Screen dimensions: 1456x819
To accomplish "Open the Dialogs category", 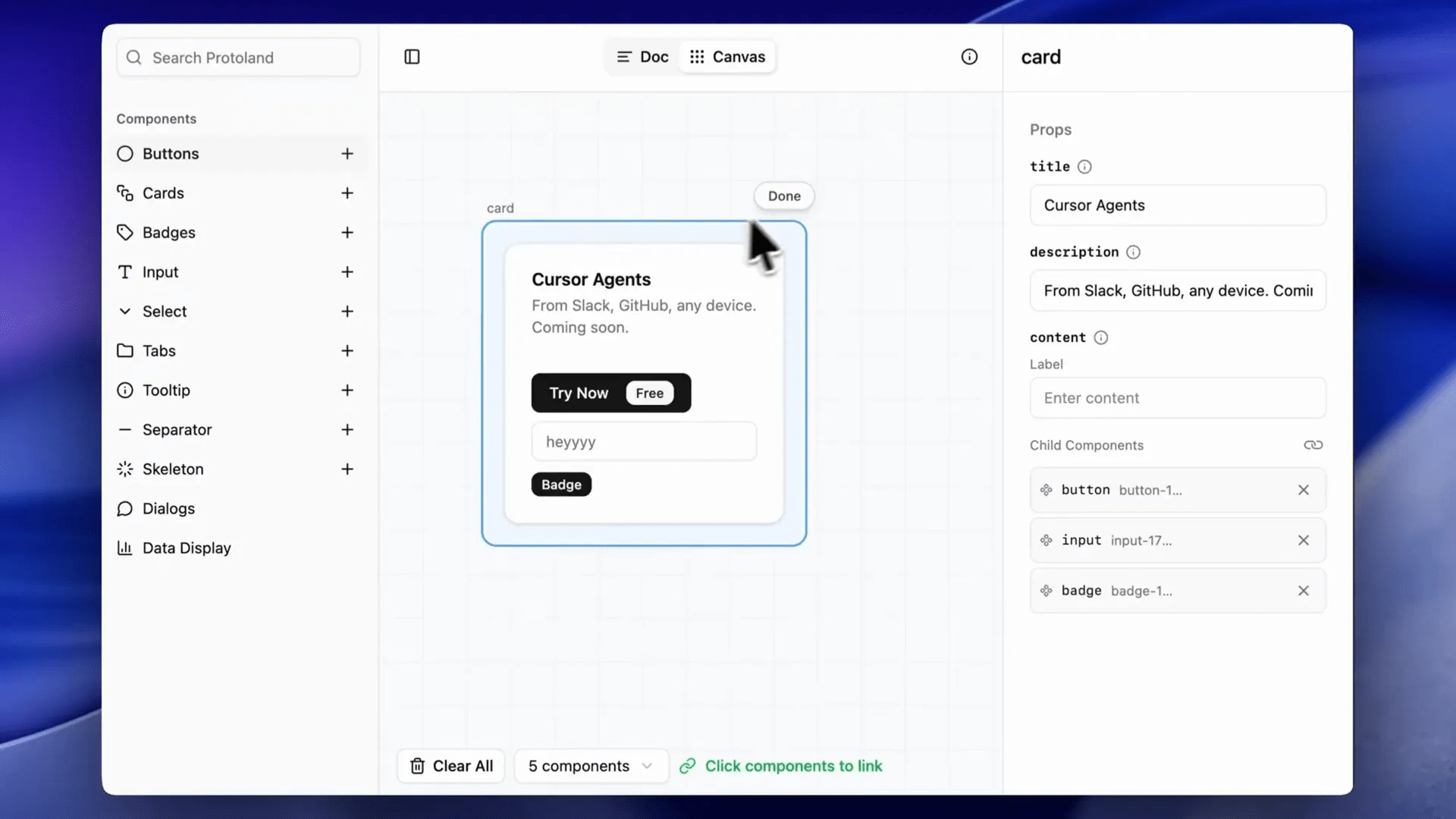I will (237, 509).
